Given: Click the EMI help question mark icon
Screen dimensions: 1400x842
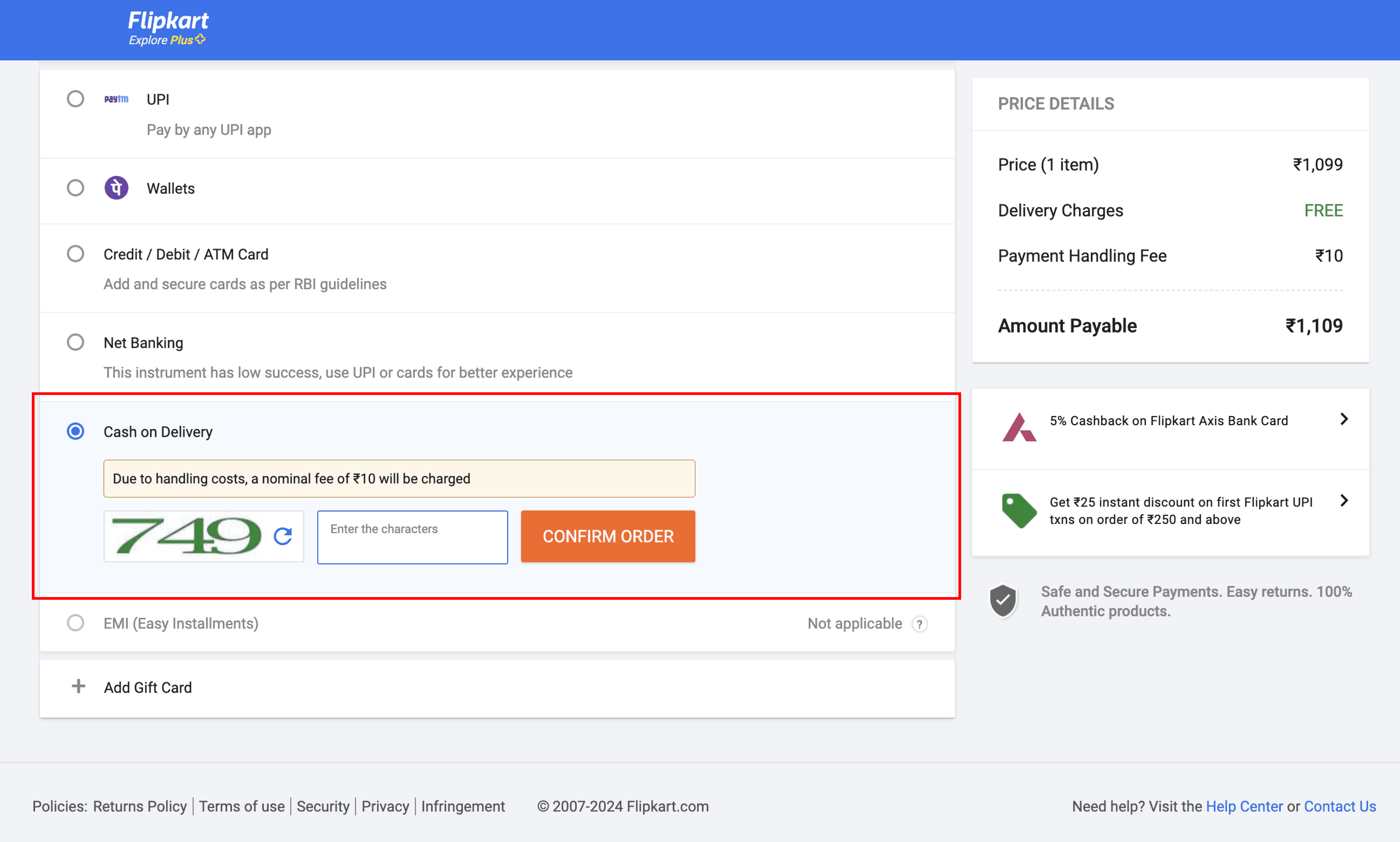Looking at the screenshot, I should click(x=919, y=624).
